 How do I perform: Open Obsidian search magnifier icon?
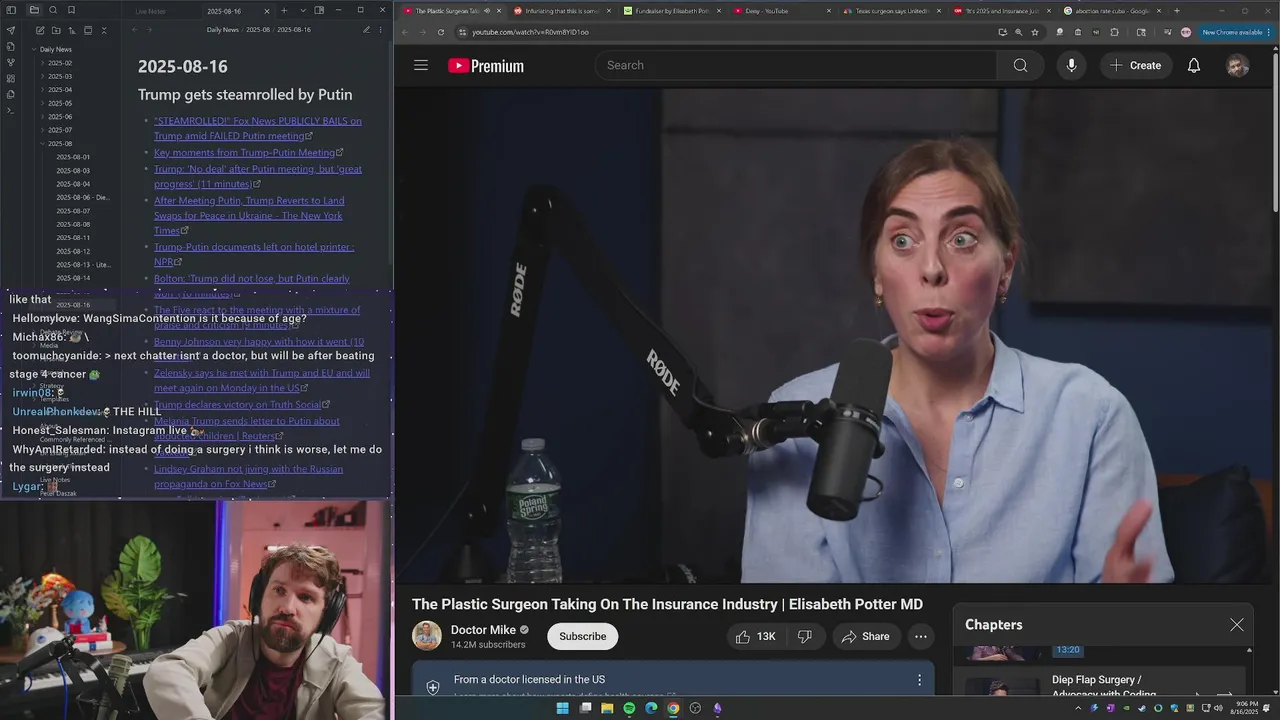pos(53,10)
